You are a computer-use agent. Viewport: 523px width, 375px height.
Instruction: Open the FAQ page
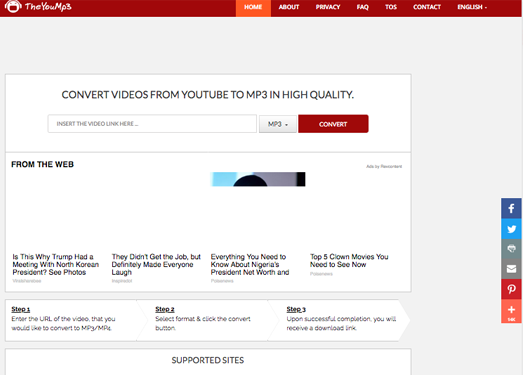[363, 7]
